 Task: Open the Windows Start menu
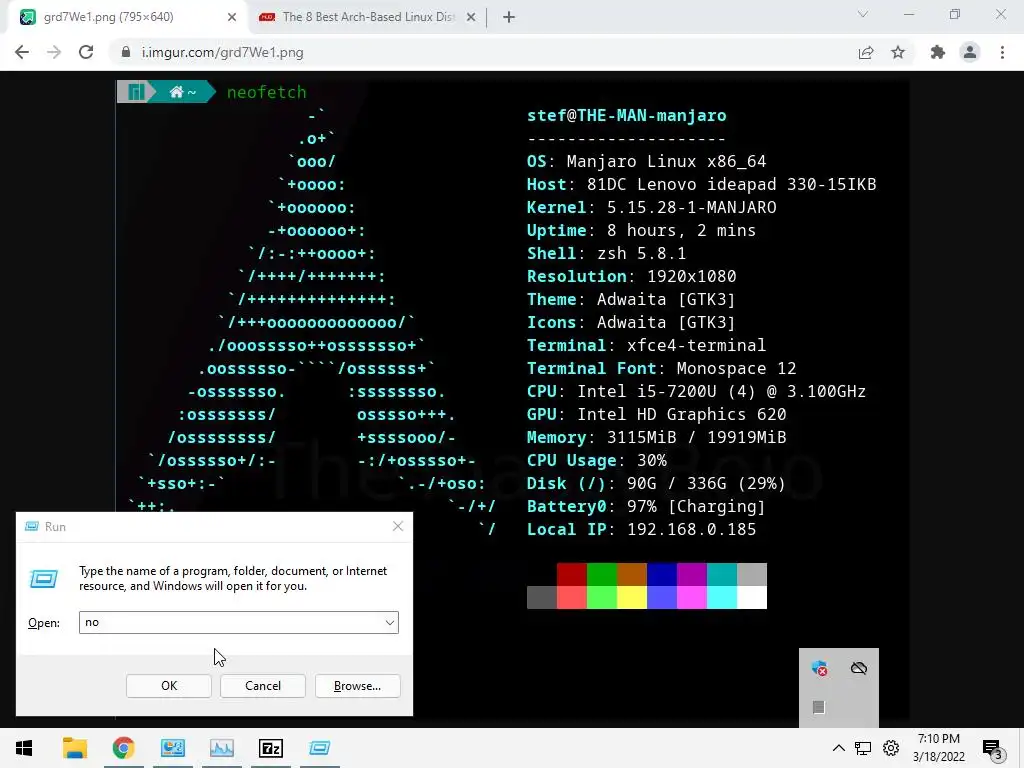tap(24, 748)
